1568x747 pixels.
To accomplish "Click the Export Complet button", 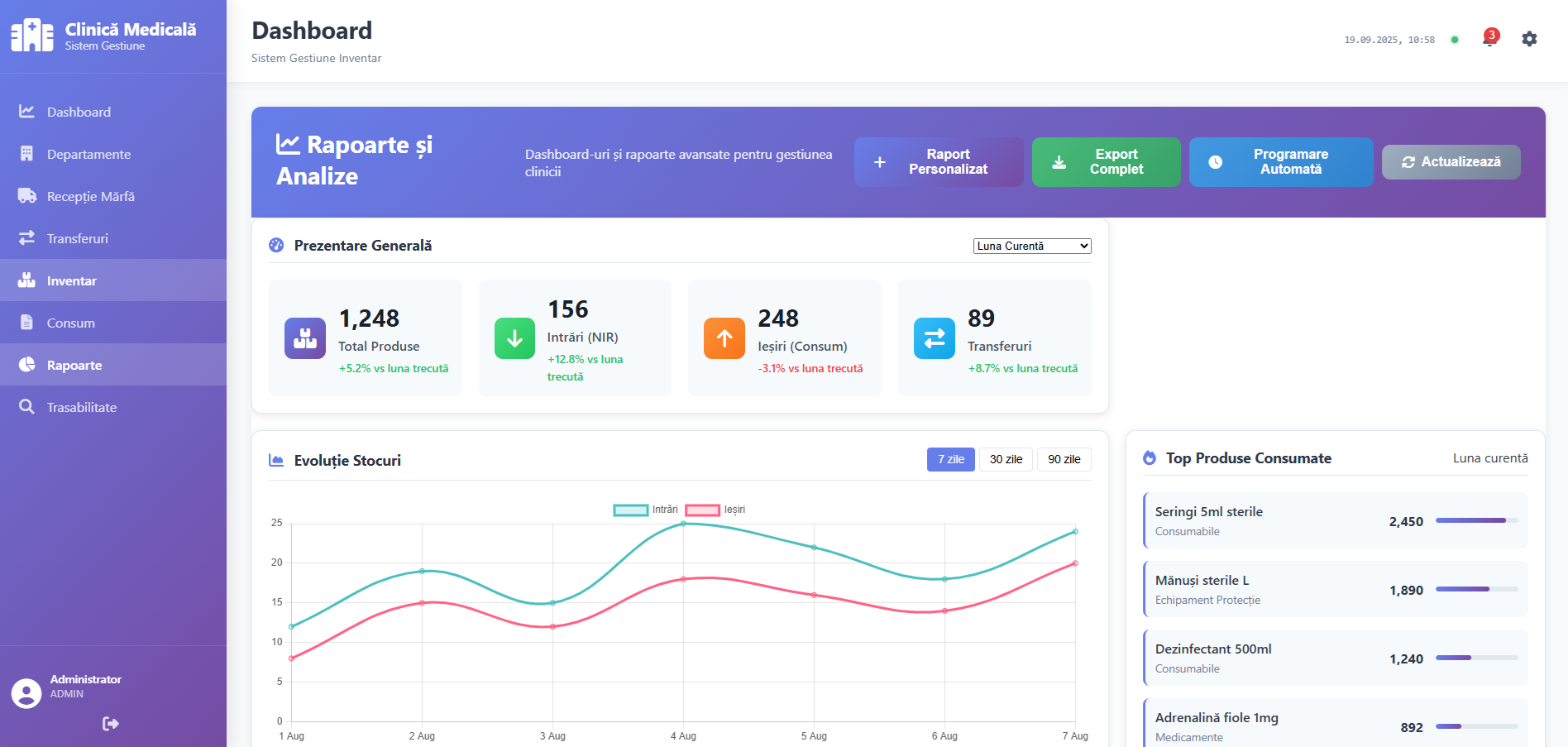I will point(1106,162).
